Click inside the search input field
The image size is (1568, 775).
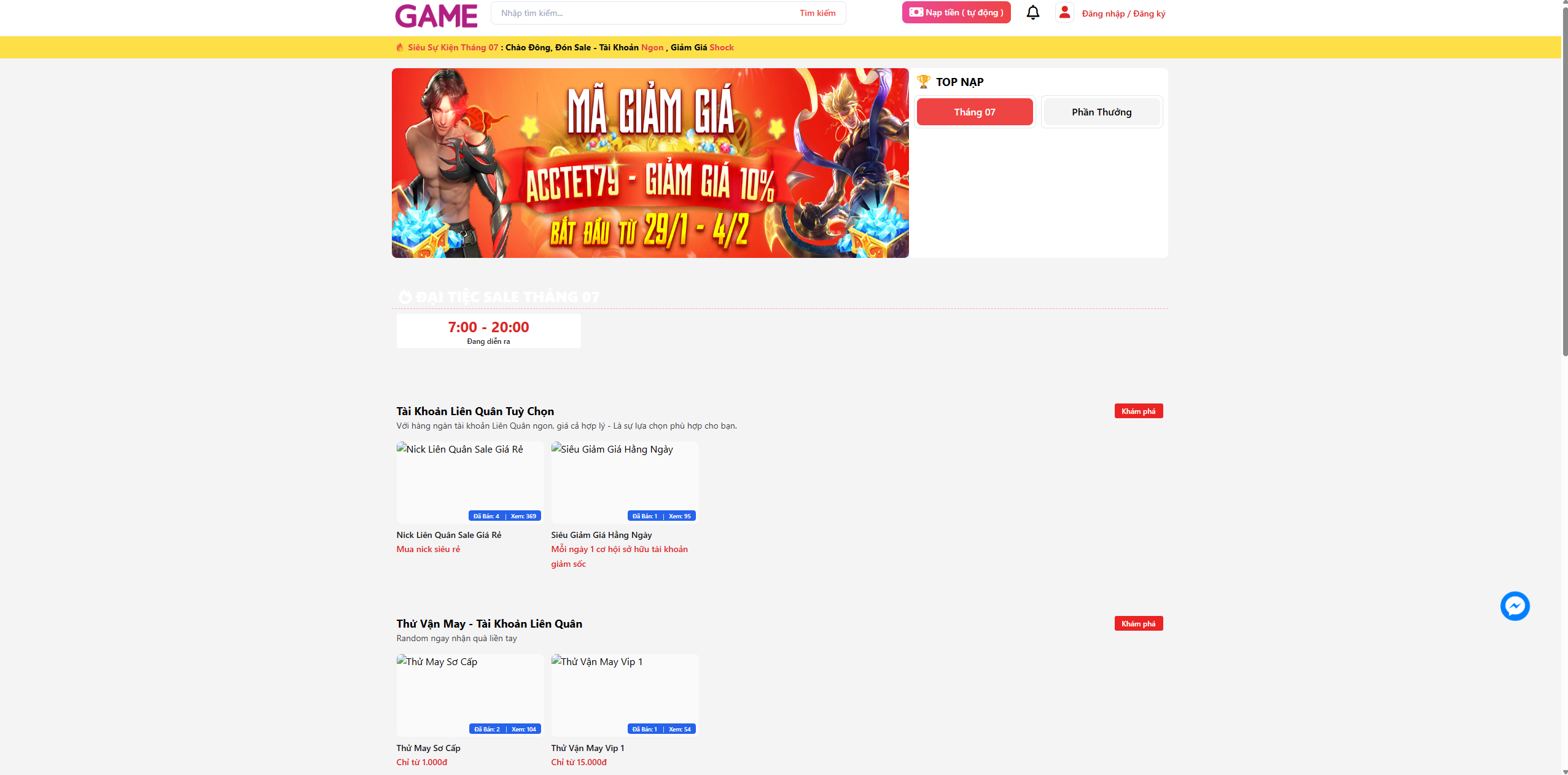tap(614, 13)
